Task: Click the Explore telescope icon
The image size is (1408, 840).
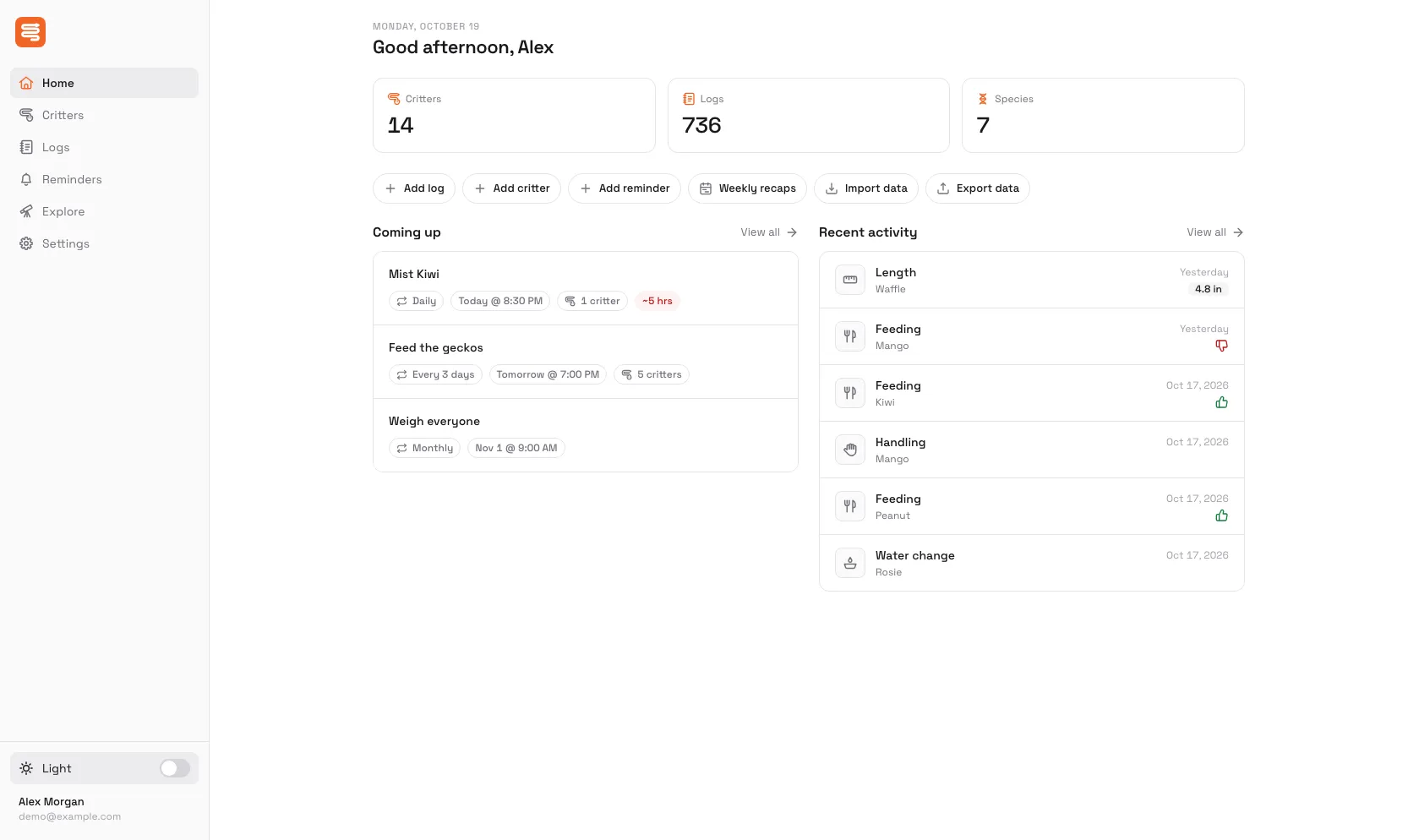Action: (x=26, y=211)
